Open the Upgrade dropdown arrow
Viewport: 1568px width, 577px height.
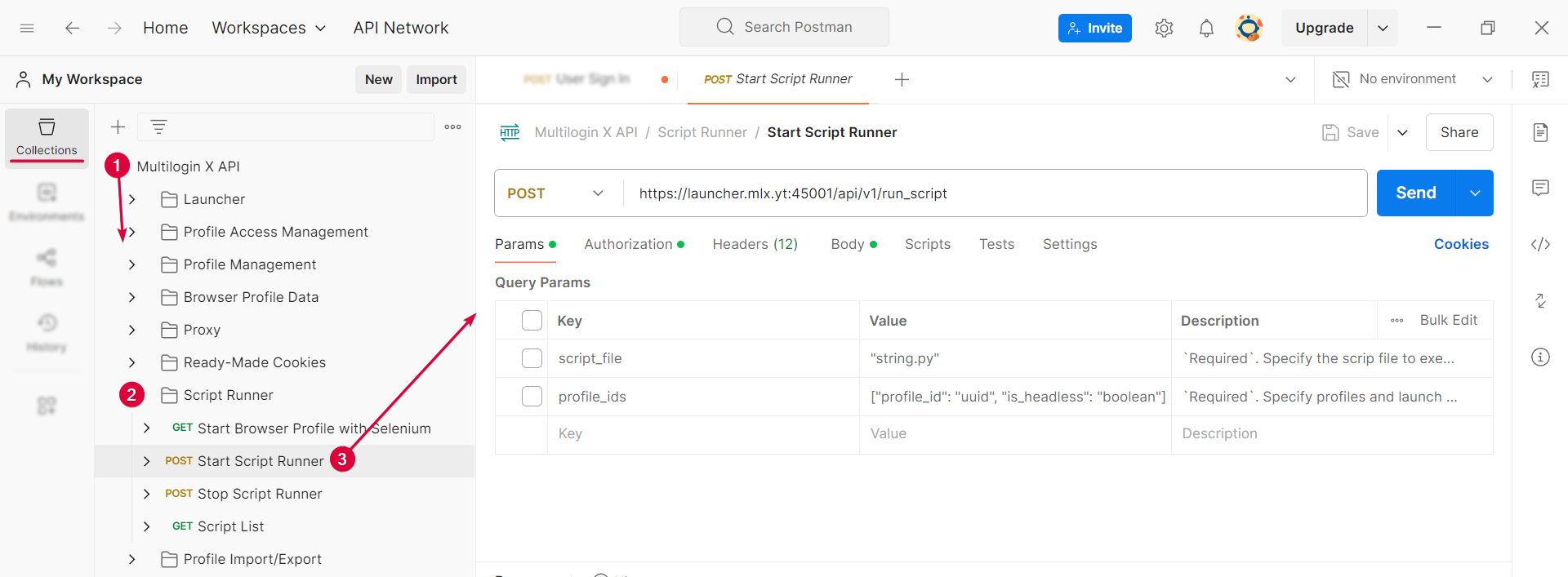pos(1383,28)
